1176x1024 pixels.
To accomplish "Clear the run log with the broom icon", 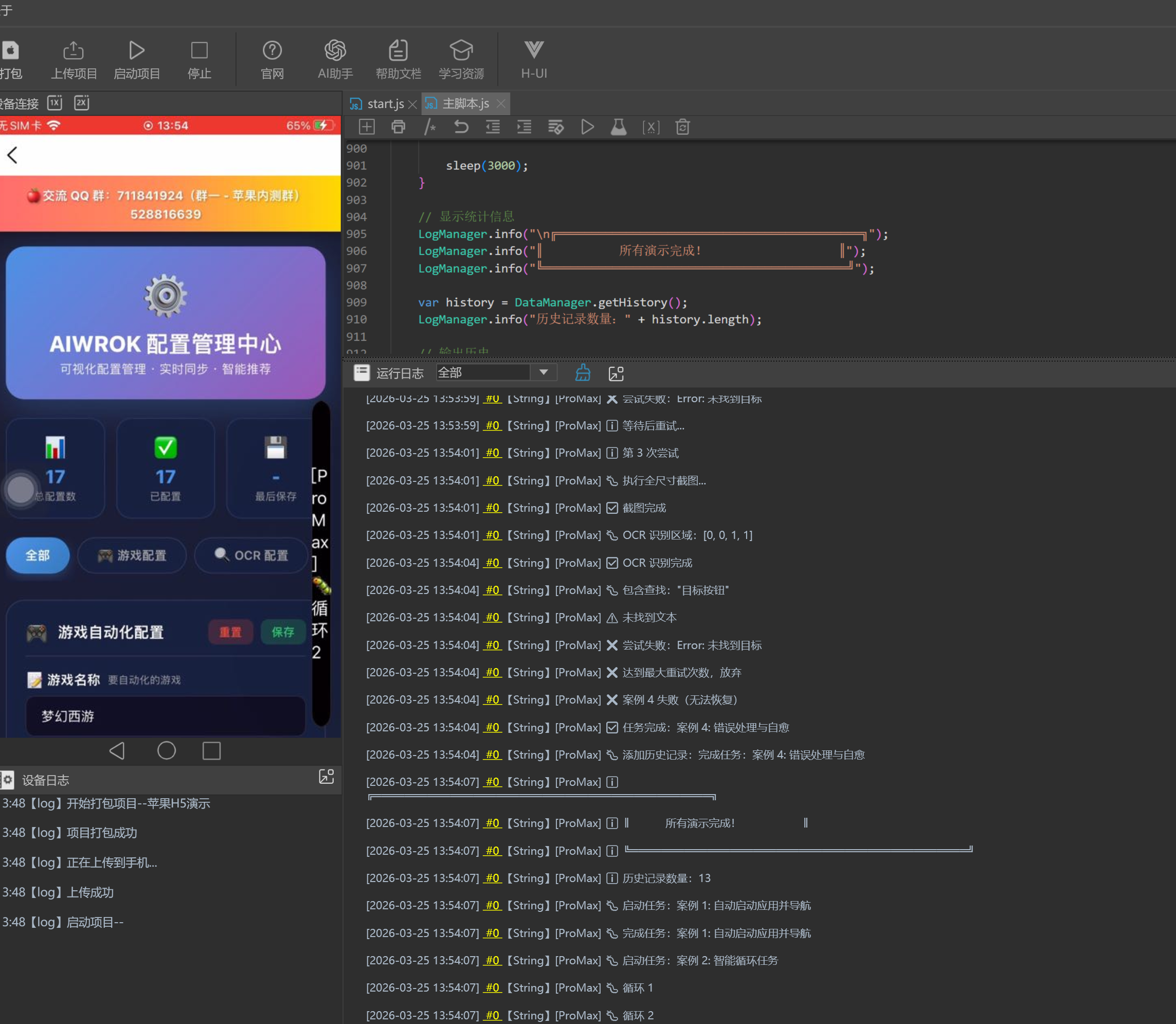I will (x=582, y=373).
